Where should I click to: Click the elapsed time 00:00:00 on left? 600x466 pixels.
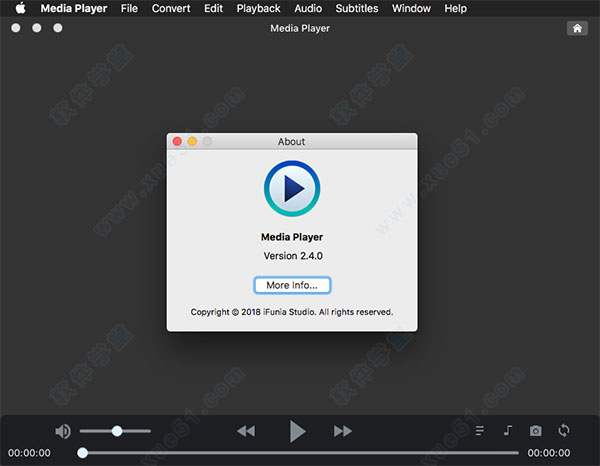29,453
